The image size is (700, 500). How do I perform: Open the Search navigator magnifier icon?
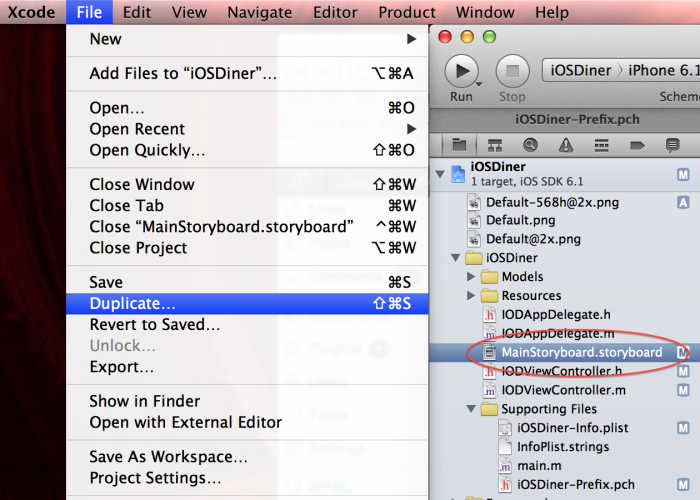coord(530,145)
